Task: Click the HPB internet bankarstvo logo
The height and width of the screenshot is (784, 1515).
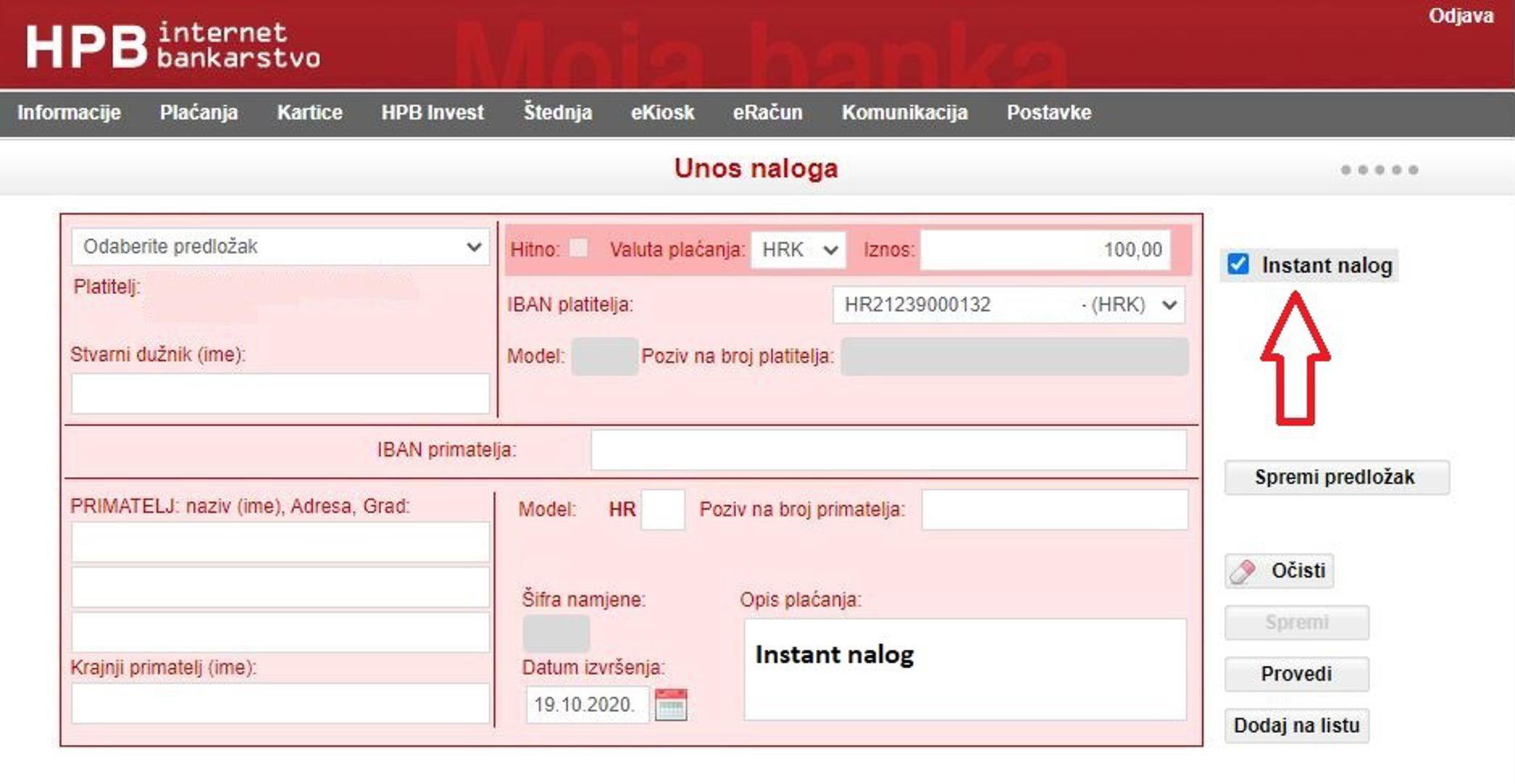Action: tap(173, 45)
